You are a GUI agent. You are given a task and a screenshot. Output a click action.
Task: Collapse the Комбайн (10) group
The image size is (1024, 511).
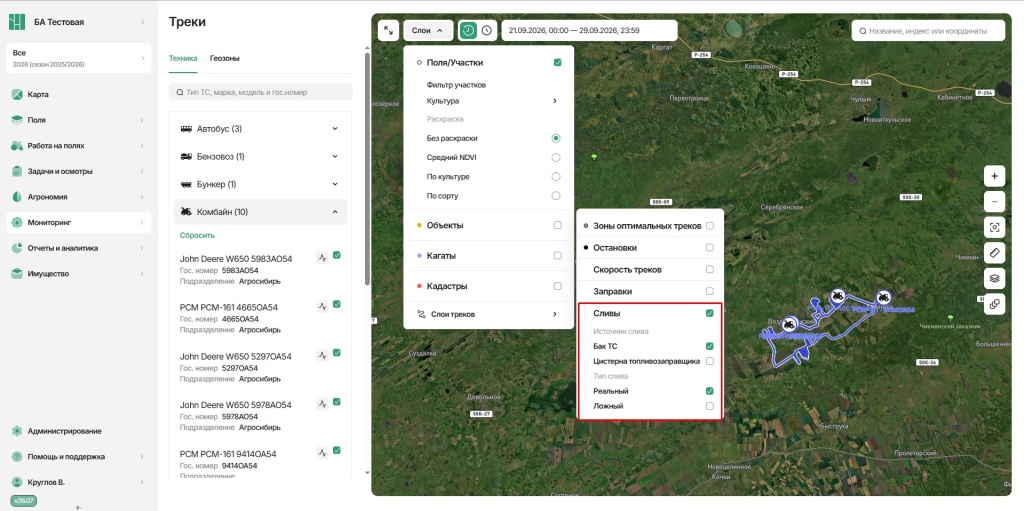(260, 212)
